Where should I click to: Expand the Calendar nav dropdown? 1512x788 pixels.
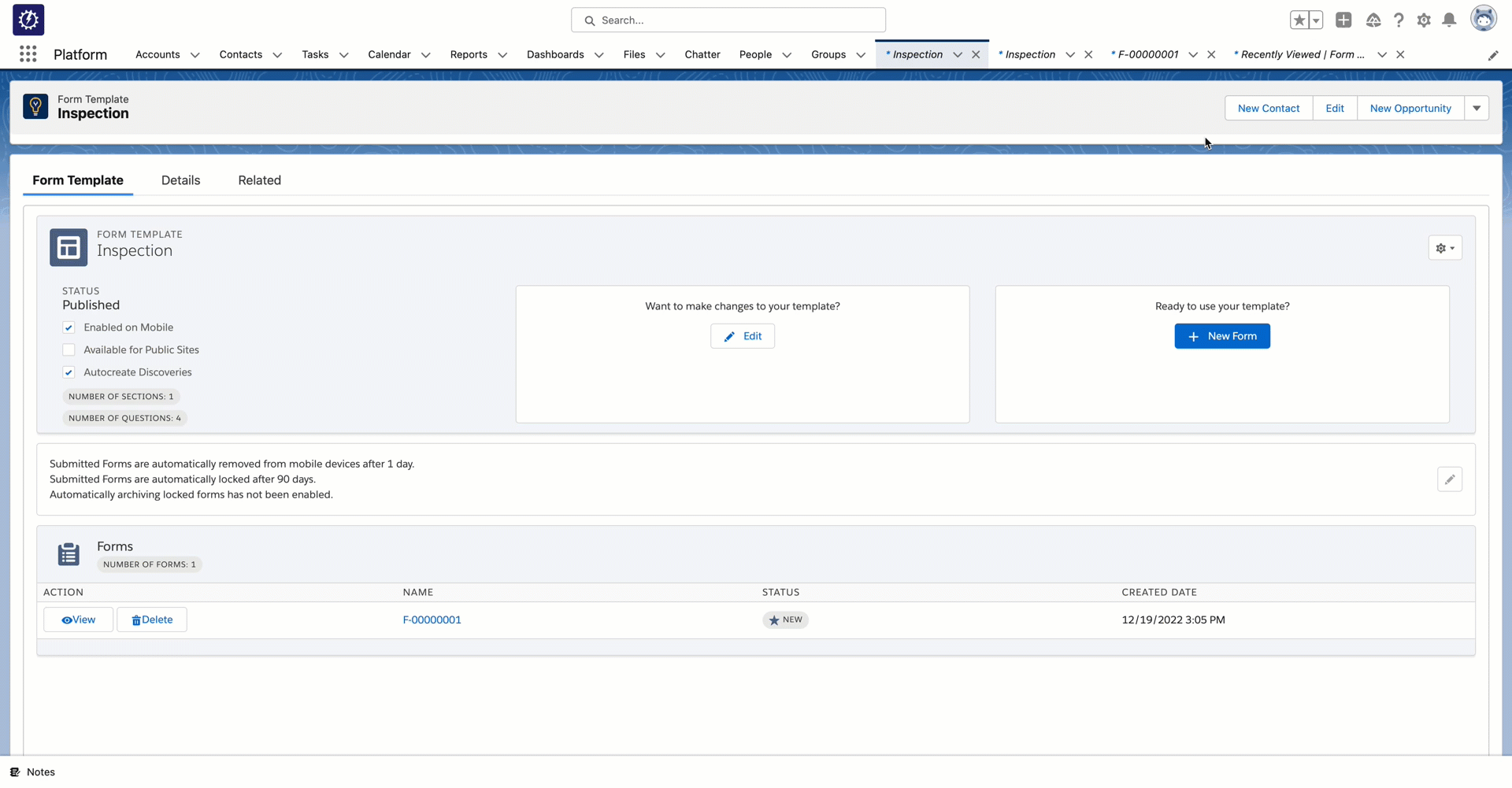tap(425, 55)
